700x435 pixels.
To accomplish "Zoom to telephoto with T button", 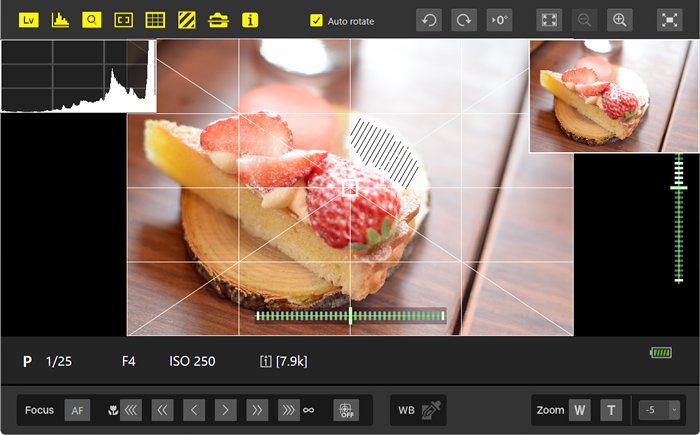I will (x=612, y=410).
